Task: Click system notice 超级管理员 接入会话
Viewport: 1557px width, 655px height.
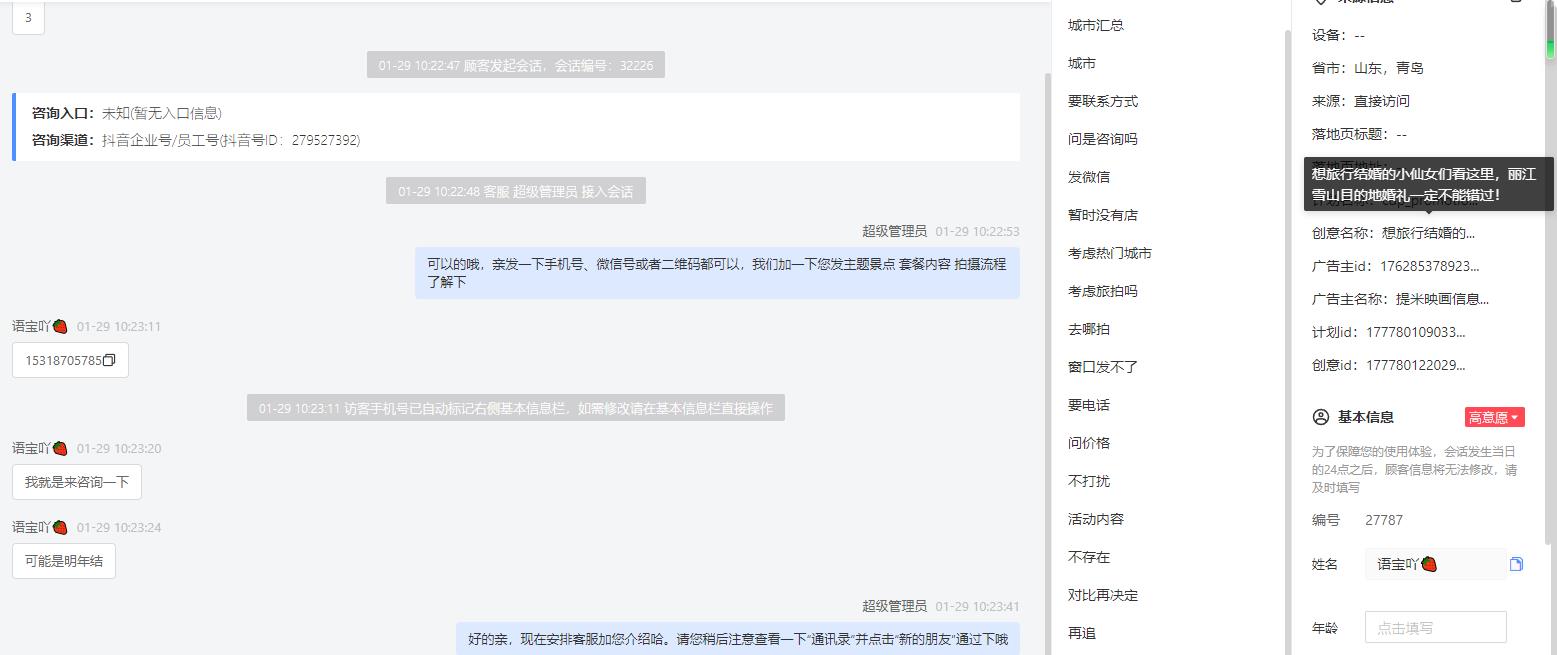Action: (516, 191)
